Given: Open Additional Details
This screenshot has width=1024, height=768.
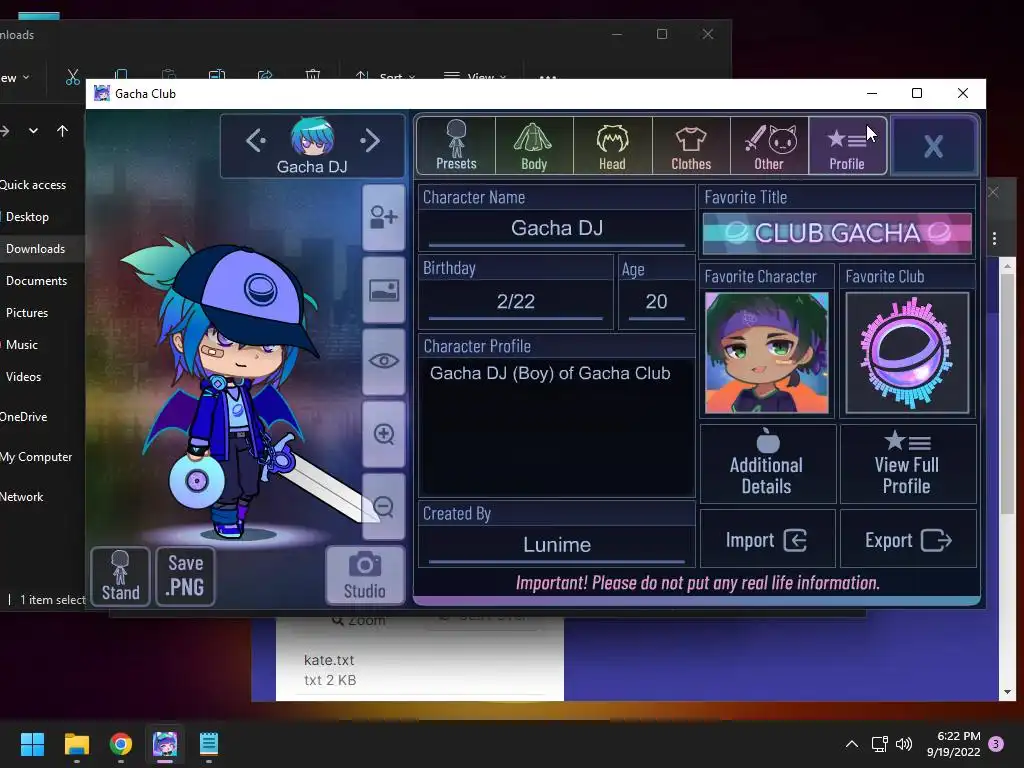Looking at the screenshot, I should [767, 464].
